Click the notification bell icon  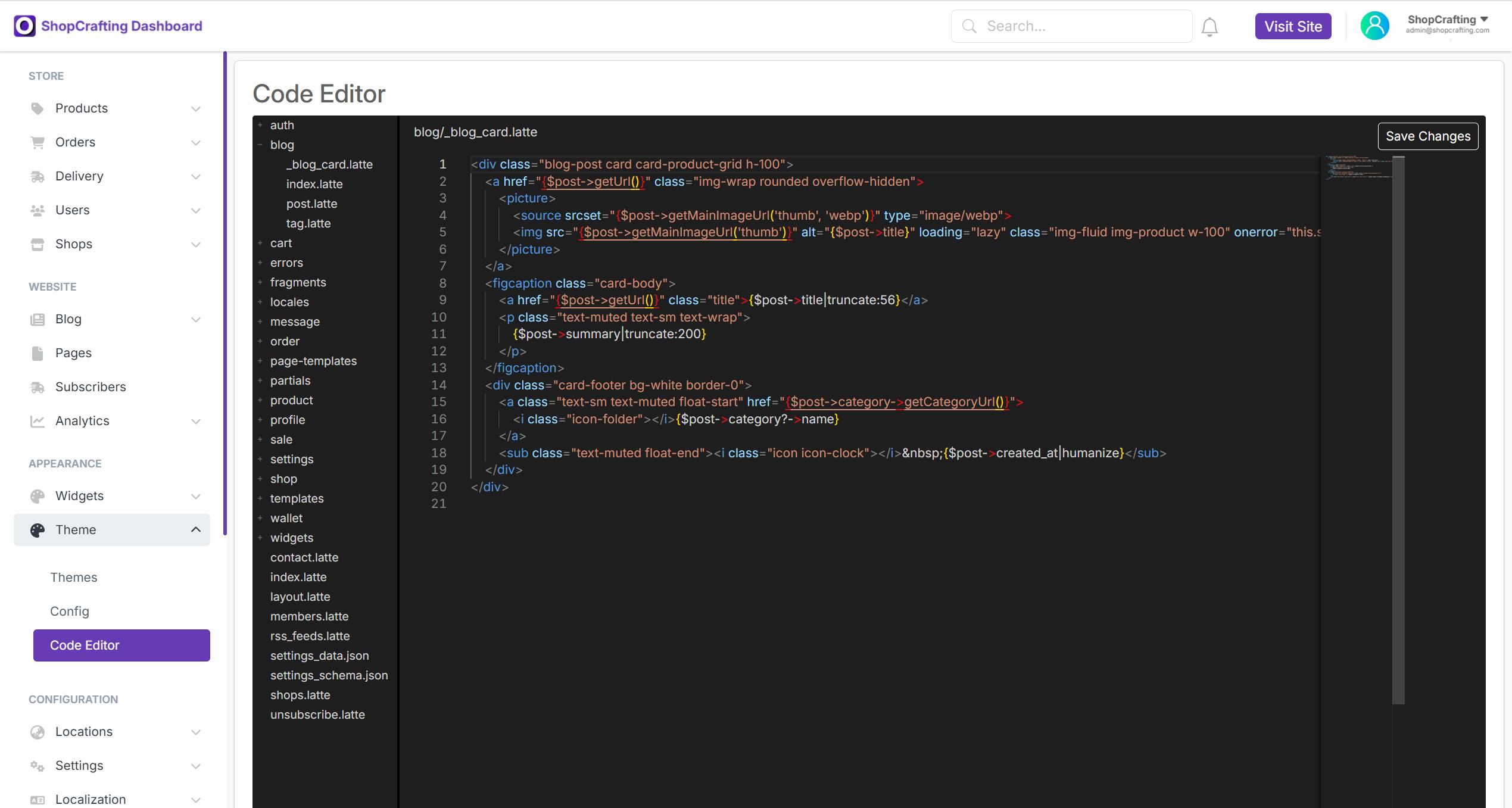(1209, 27)
